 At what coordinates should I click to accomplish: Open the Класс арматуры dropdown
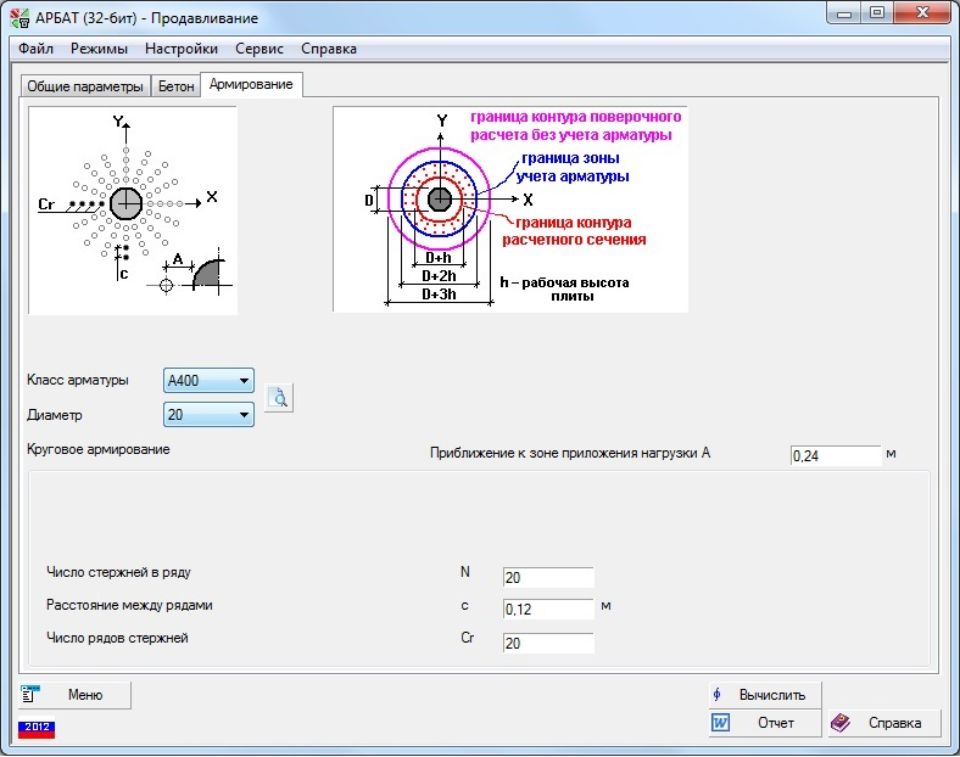[x=243, y=381]
